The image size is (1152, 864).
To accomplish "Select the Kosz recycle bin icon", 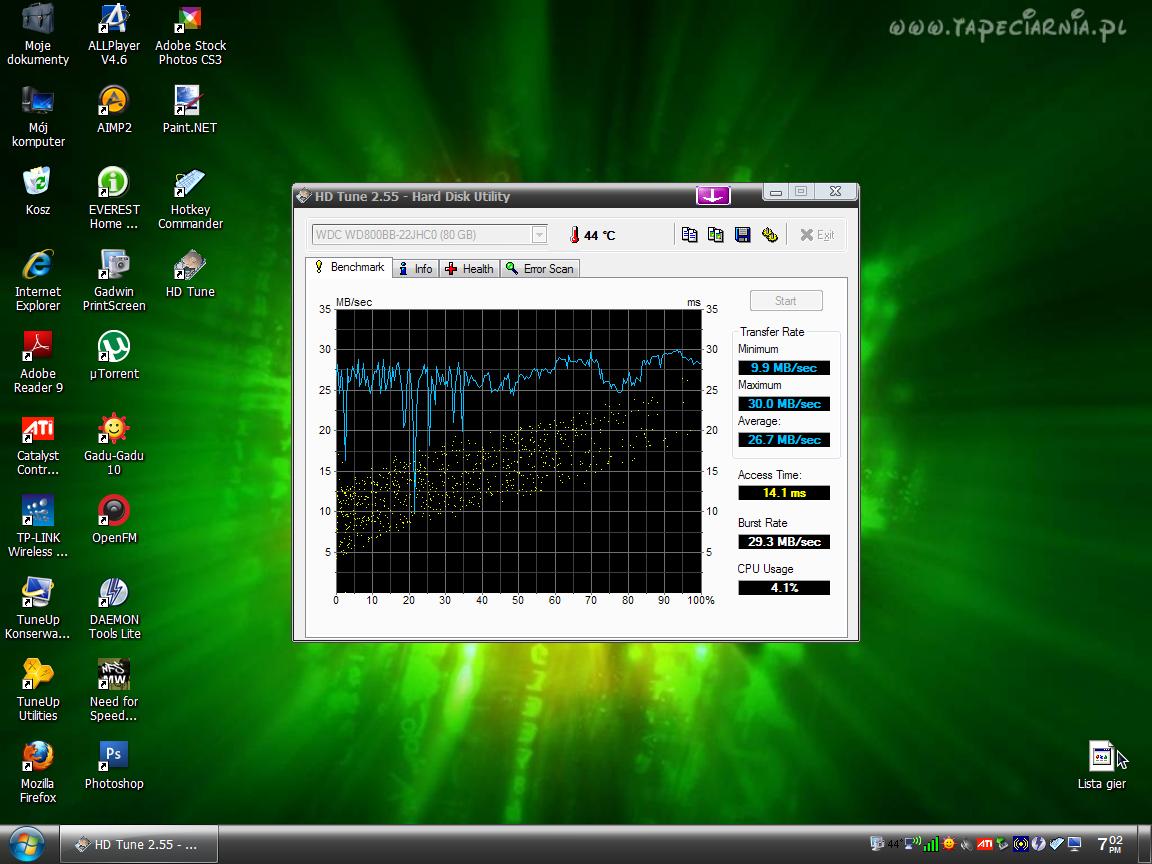I will [37, 192].
